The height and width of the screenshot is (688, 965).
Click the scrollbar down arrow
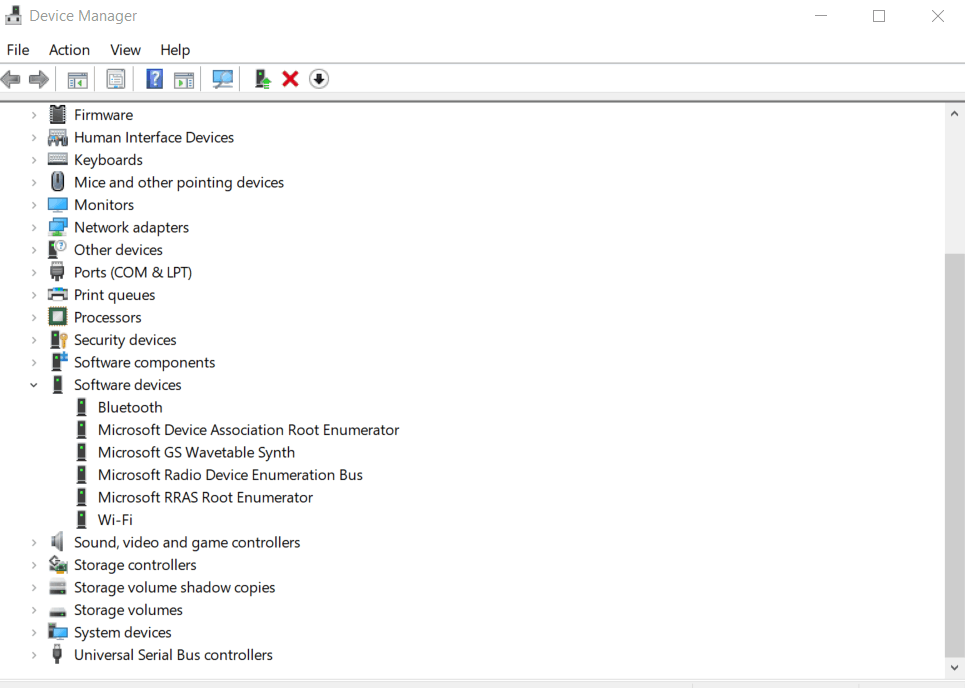point(954,667)
